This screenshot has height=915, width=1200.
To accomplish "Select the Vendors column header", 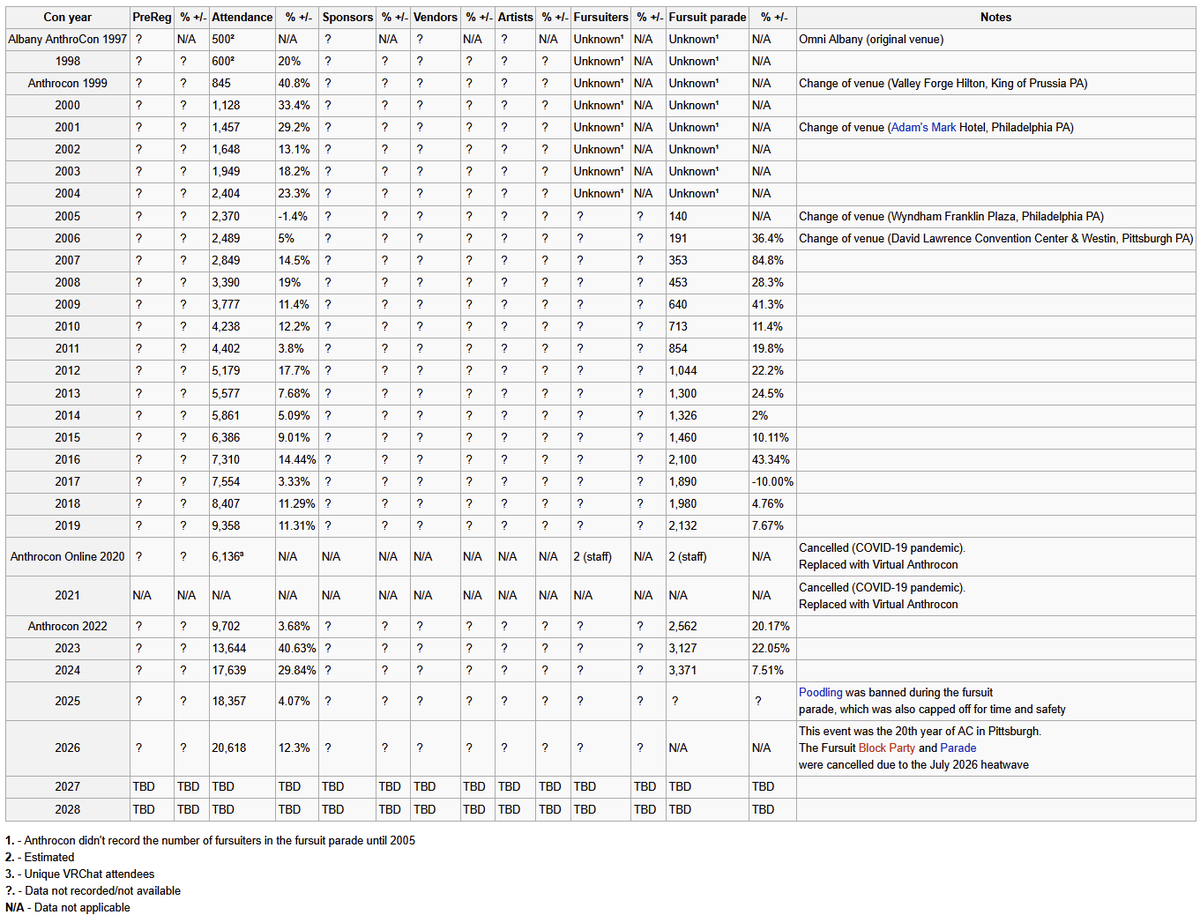I will [x=436, y=18].
